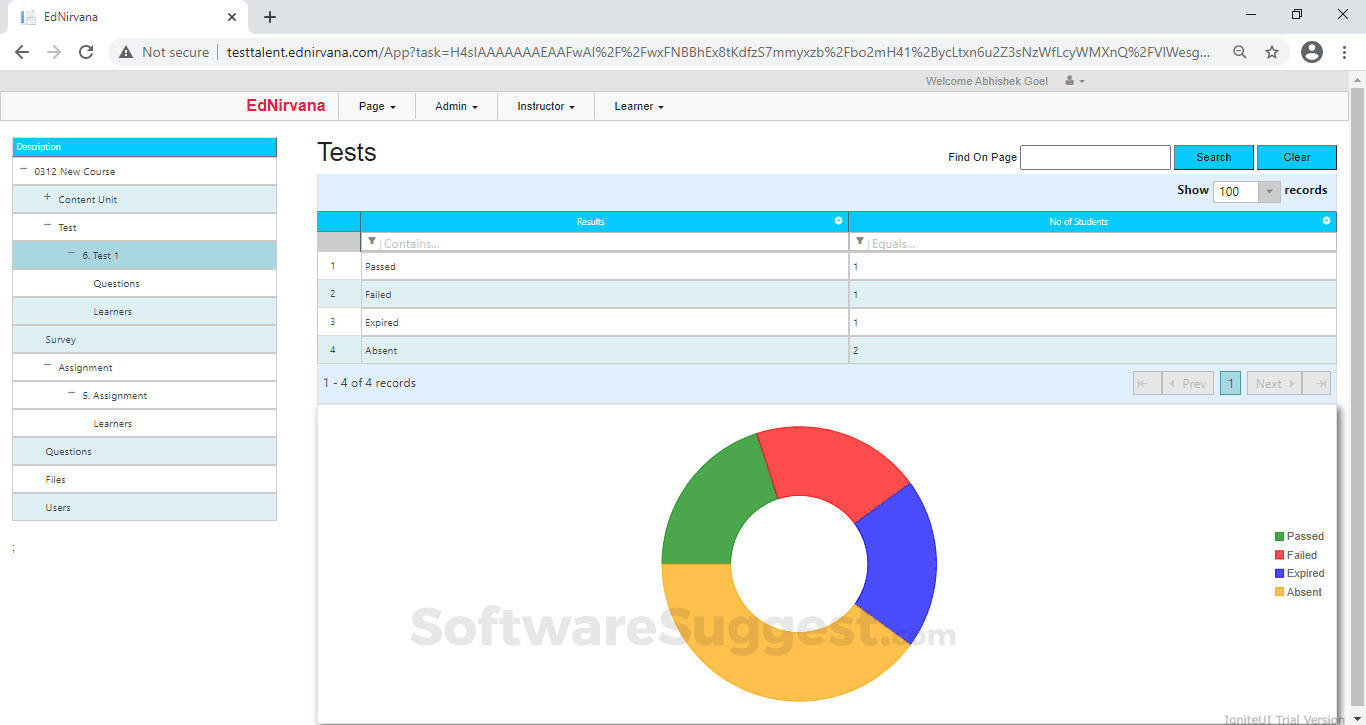Screen dimensions: 1366x725
Task: Reload the page in browser
Action: pyautogui.click(x=86, y=52)
